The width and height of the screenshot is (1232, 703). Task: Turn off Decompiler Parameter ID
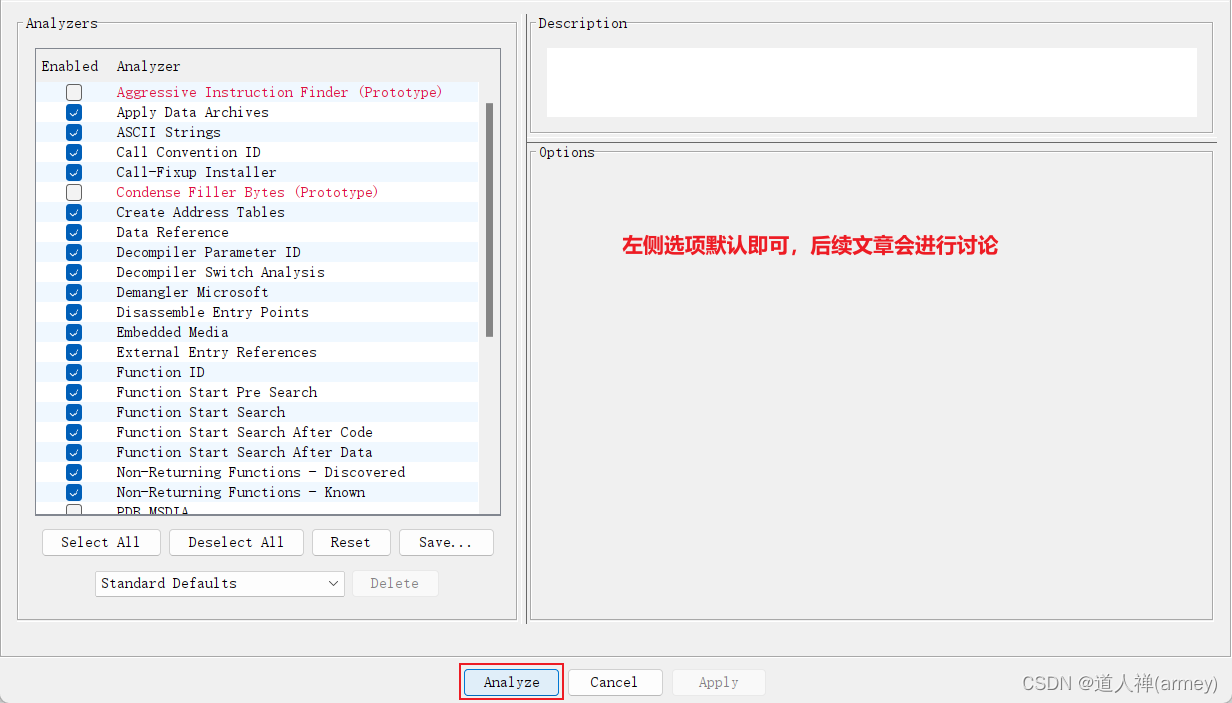pyautogui.click(x=74, y=252)
